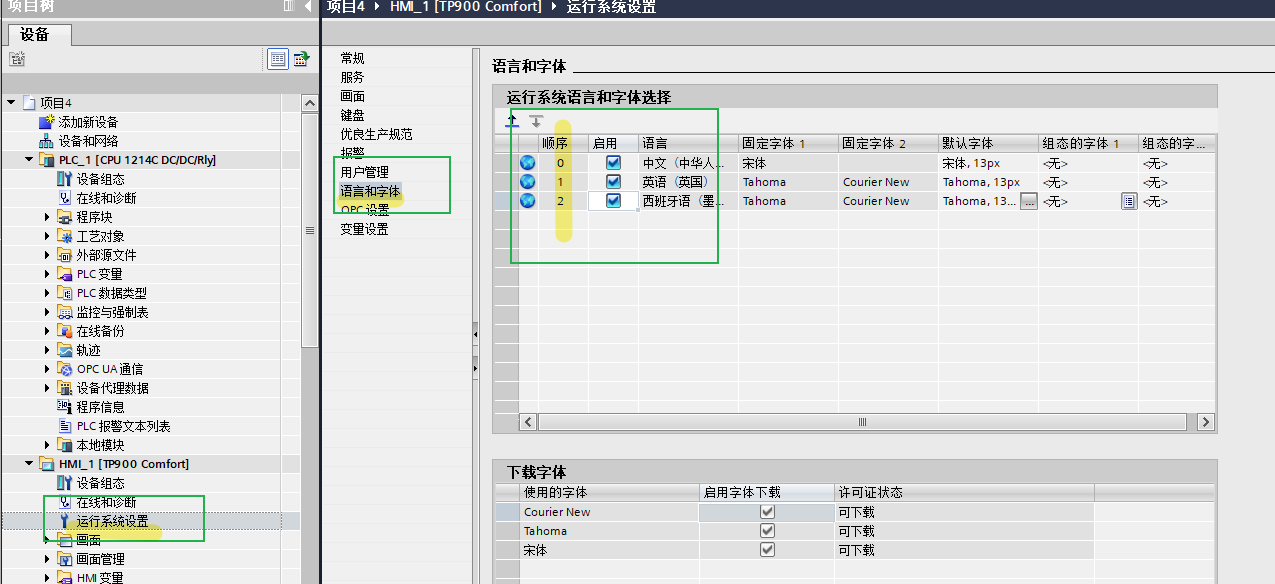Expand the 程序块 node
This screenshot has height=584, width=1275.
pyautogui.click(x=47, y=217)
